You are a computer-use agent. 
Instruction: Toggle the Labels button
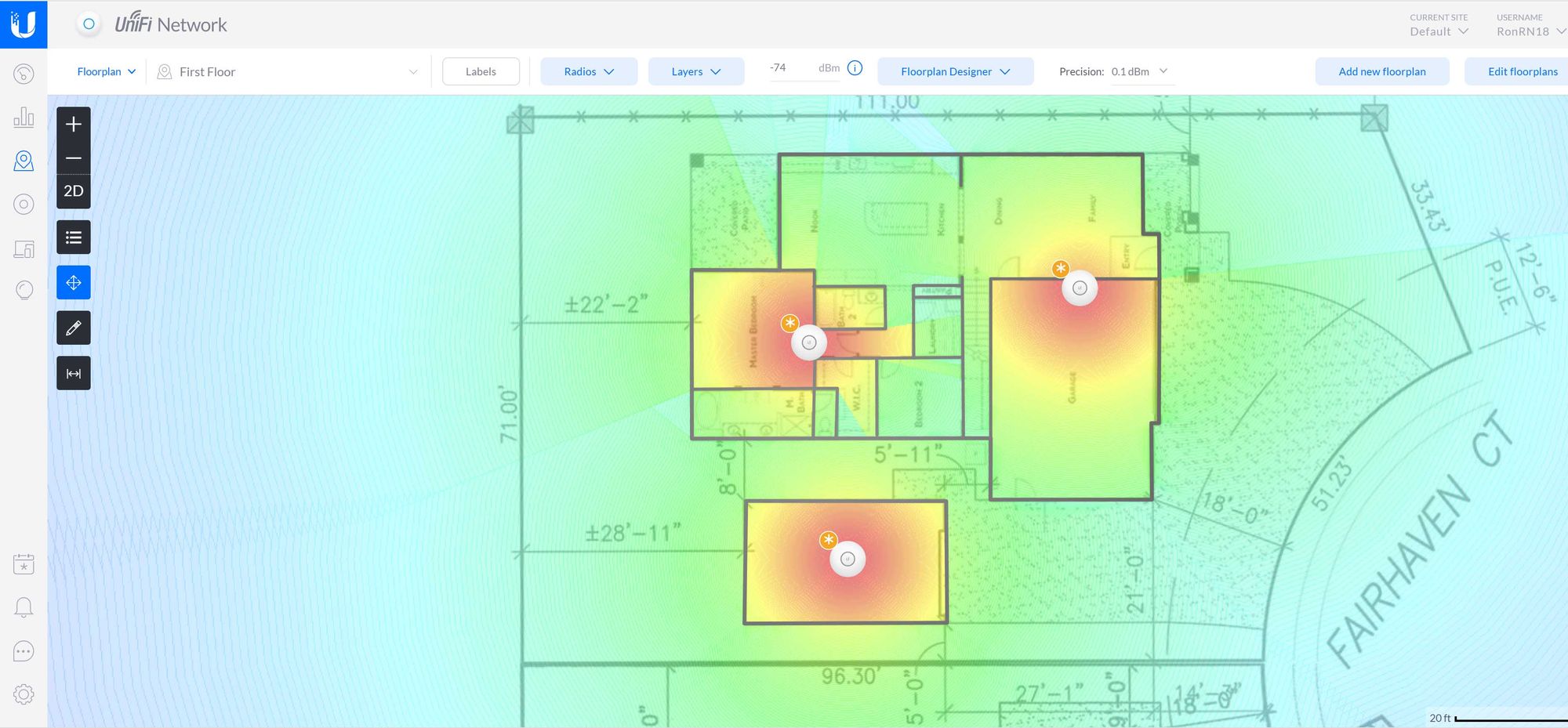pyautogui.click(x=481, y=71)
